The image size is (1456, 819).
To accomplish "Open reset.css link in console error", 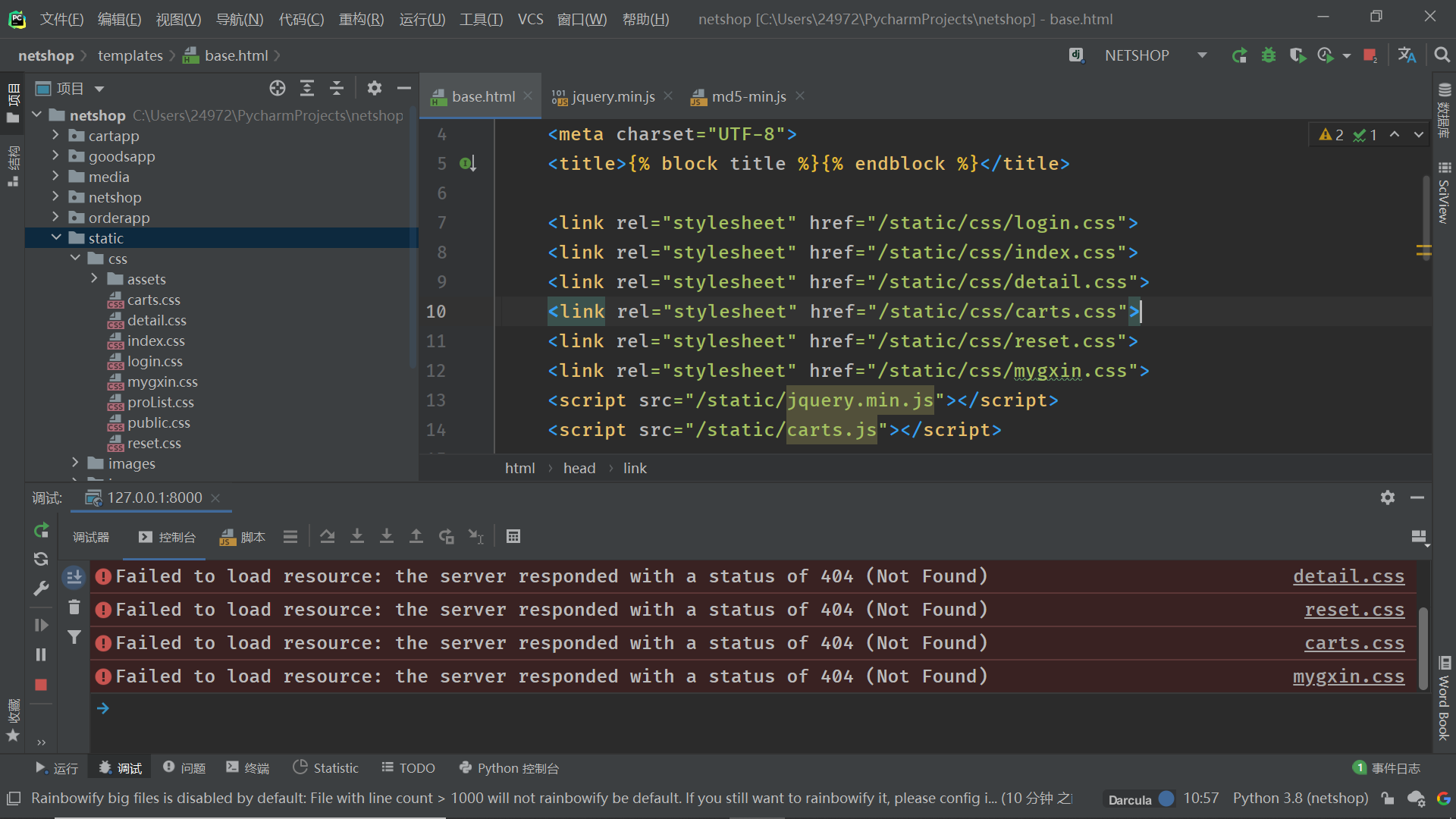I will tap(1354, 610).
